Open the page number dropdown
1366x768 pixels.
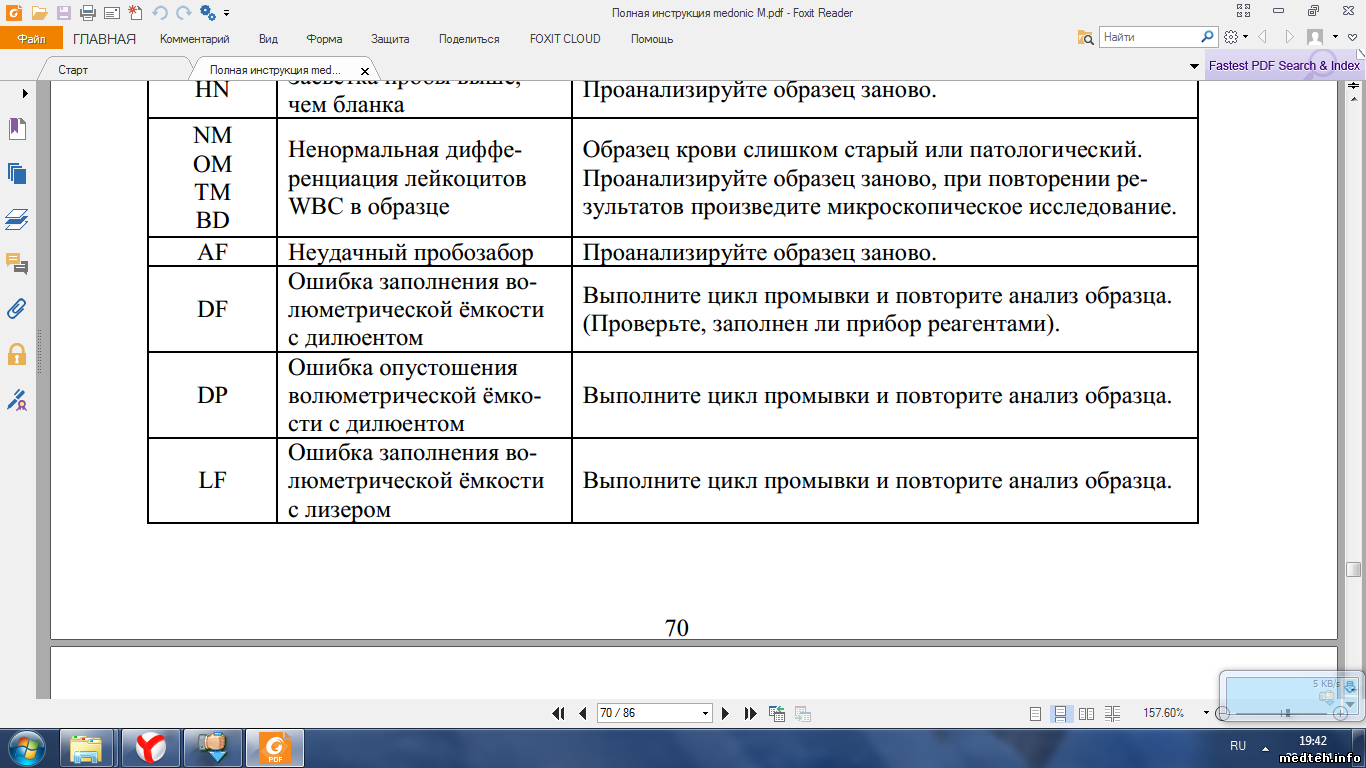[705, 714]
